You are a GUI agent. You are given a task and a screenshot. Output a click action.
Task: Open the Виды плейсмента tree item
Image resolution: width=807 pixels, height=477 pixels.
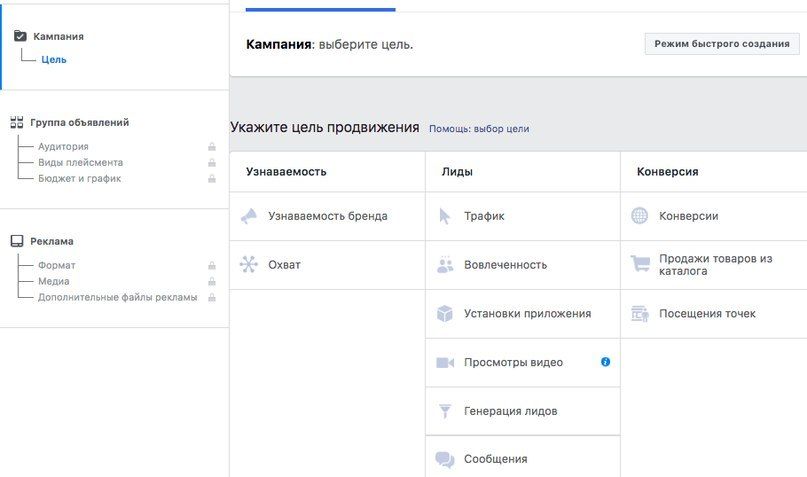(x=80, y=163)
